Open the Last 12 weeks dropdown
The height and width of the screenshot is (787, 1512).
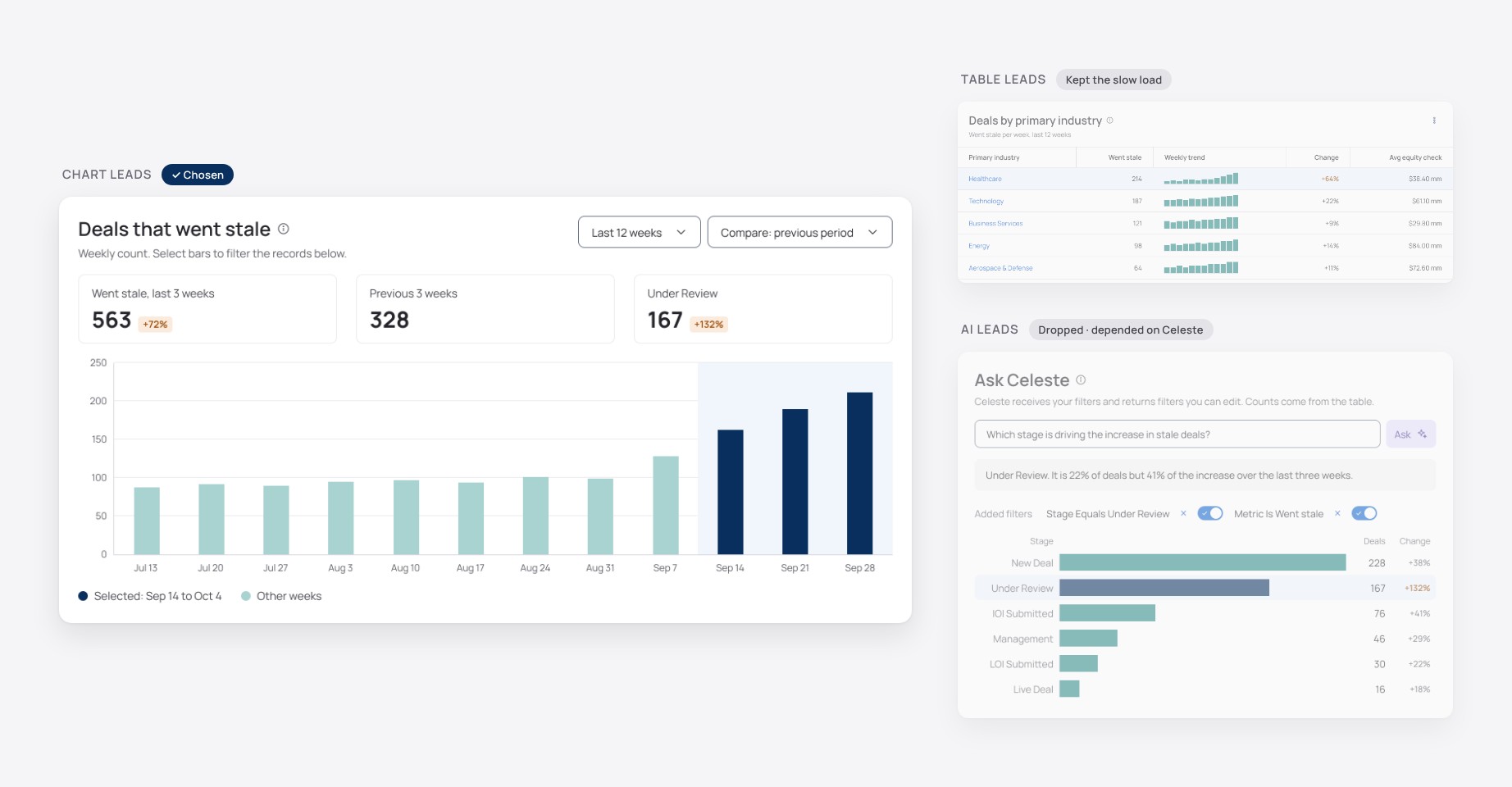coord(640,232)
